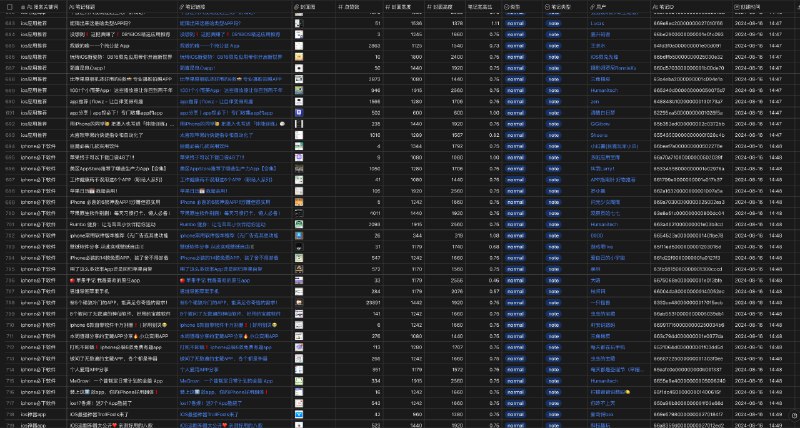The image size is (800, 428).
Task: Open the 创建时间 column header menu
Action: (765, 7)
